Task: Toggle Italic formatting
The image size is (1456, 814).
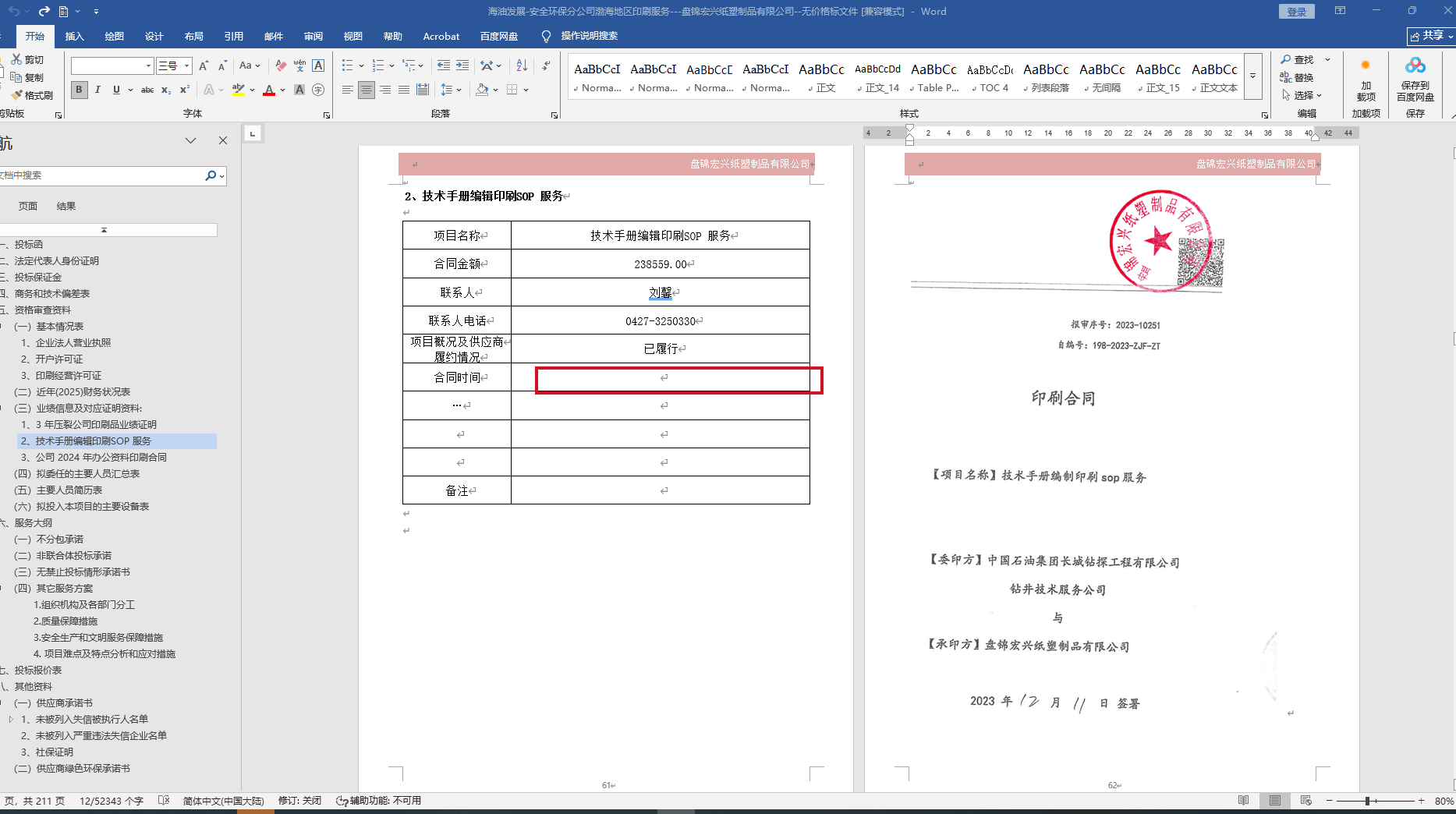Action: coord(97,90)
